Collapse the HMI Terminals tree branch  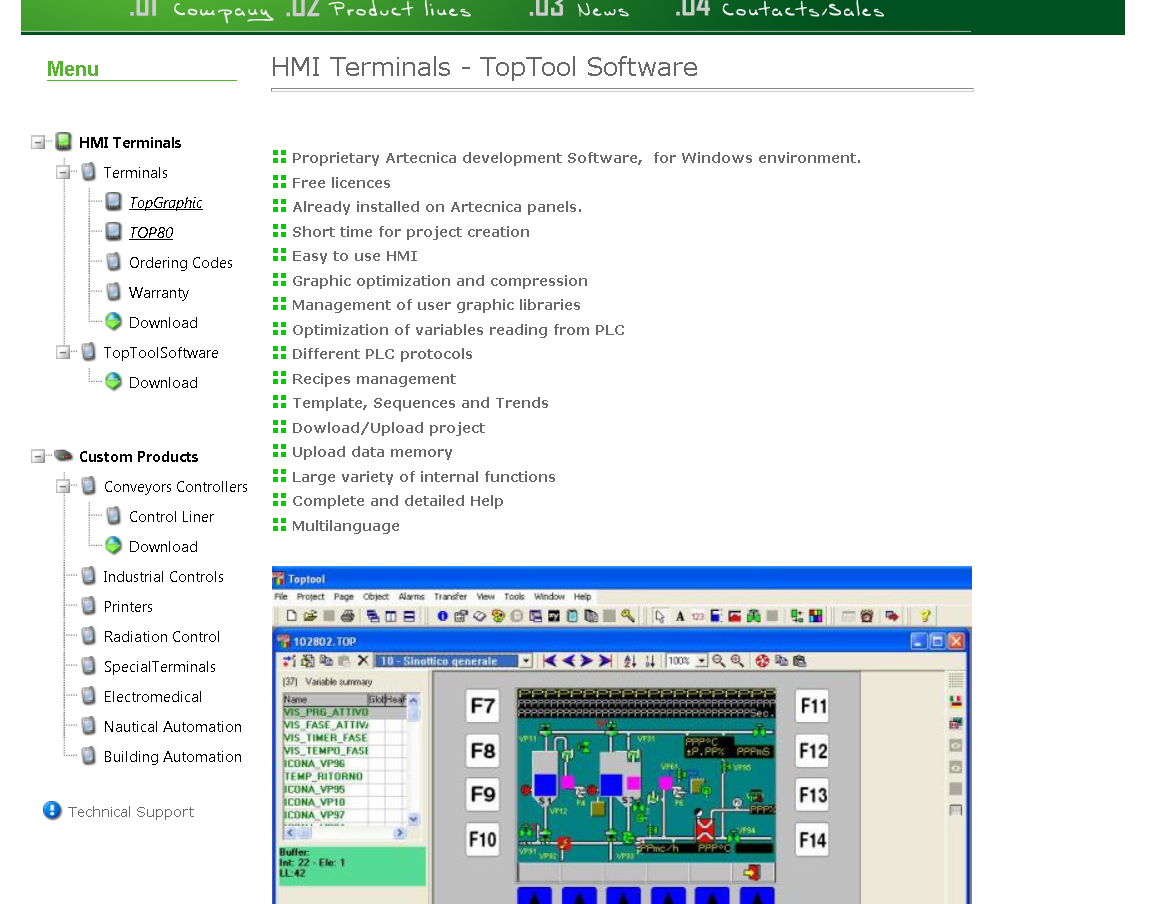(38, 142)
